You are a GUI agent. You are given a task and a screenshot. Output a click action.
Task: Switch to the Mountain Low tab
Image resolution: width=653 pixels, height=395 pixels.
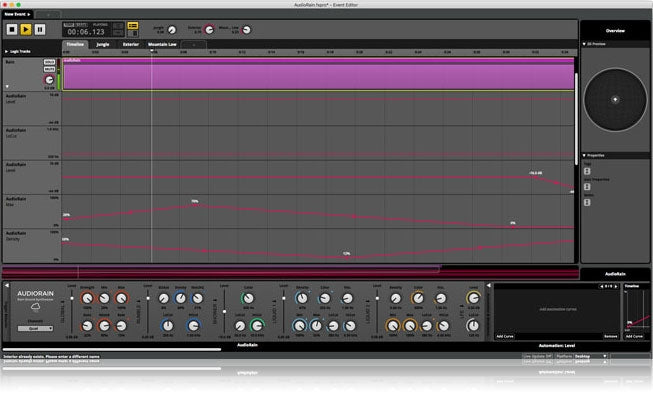click(162, 44)
